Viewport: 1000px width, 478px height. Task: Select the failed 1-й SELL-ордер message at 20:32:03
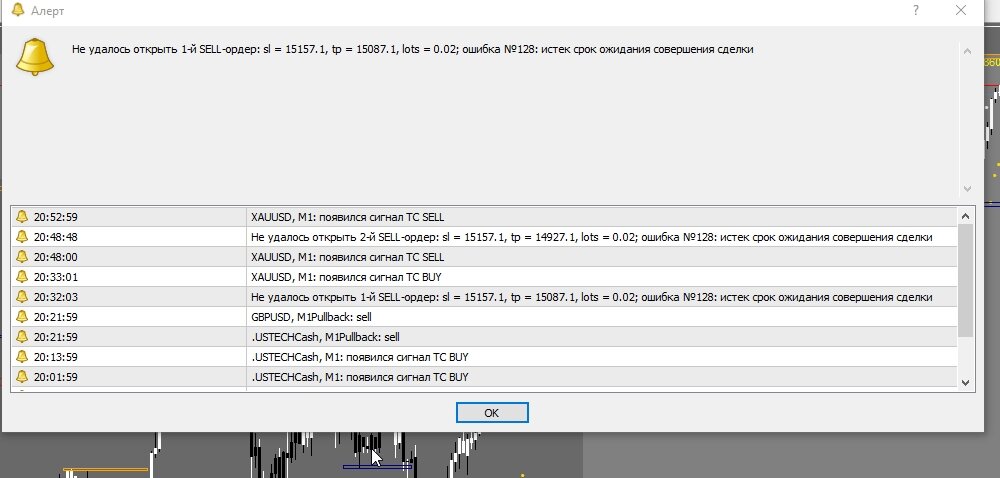coord(592,297)
